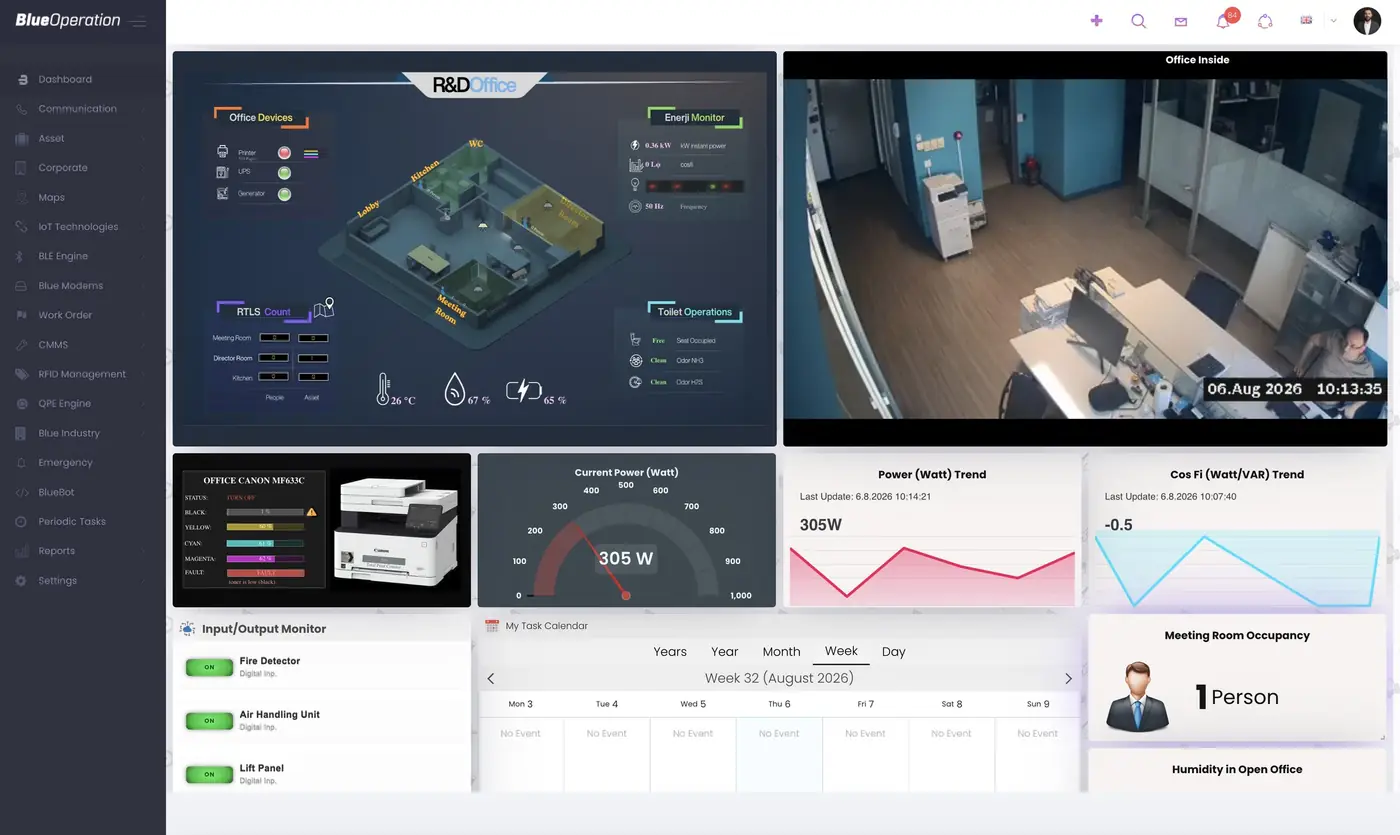Click the Cos Fi Trend chart line
Viewport: 1400px width, 835px height.
(1237, 571)
